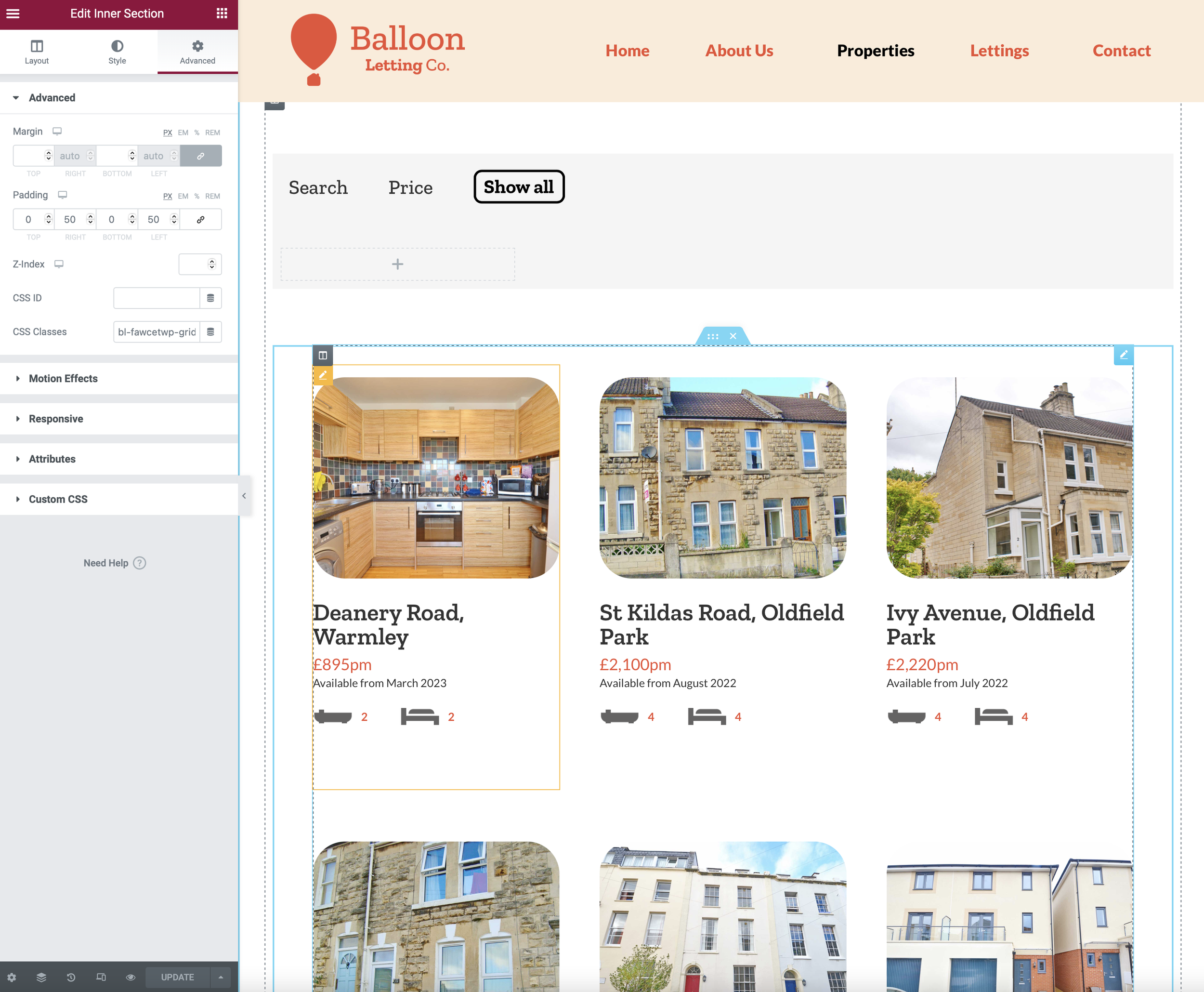Viewport: 1204px width, 992px height.
Task: Open the Navigator layers icon
Action: coord(41,977)
